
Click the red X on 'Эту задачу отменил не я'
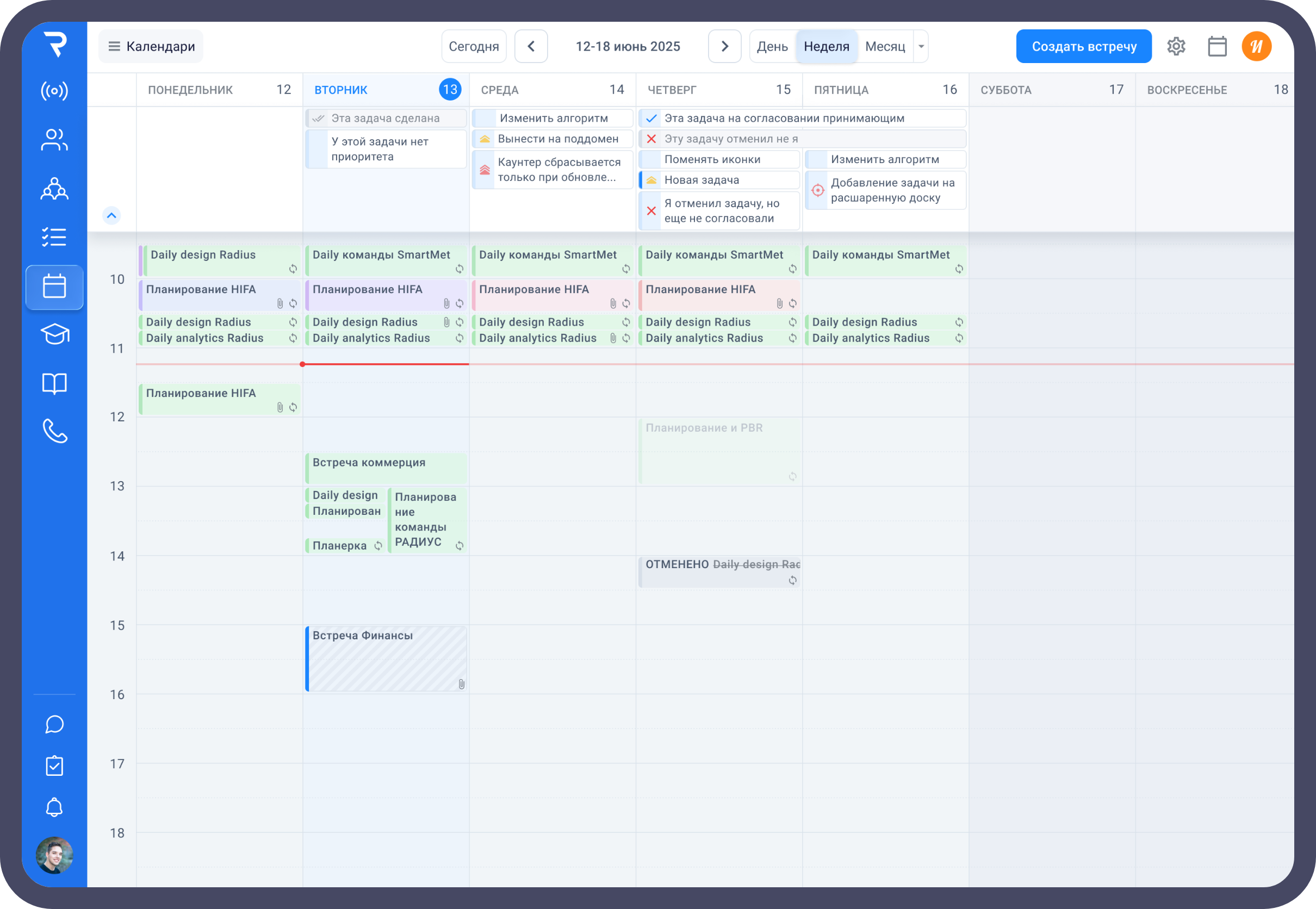pyautogui.click(x=651, y=139)
